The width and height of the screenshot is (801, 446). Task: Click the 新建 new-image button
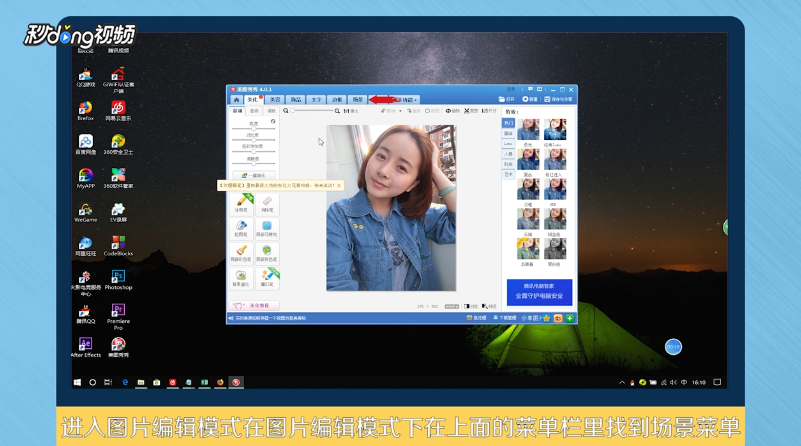point(530,99)
